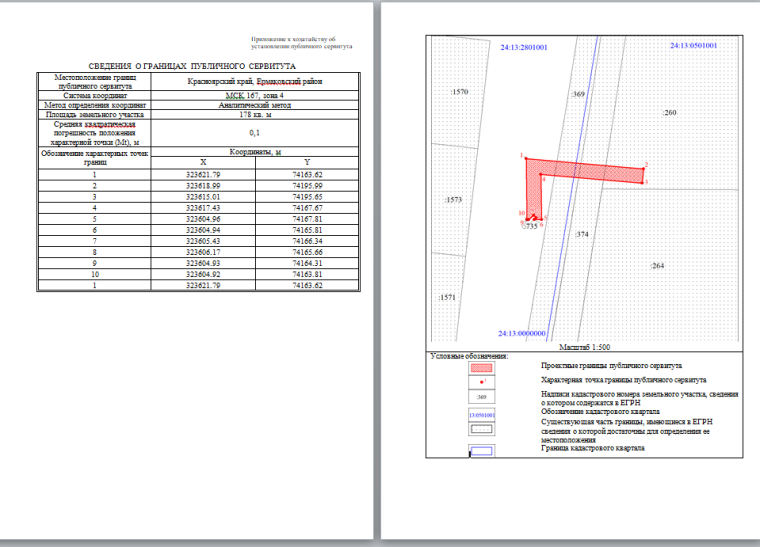Click the blue '13:0501001' quarter legend sample
The height and width of the screenshot is (547, 760).
coord(482,415)
